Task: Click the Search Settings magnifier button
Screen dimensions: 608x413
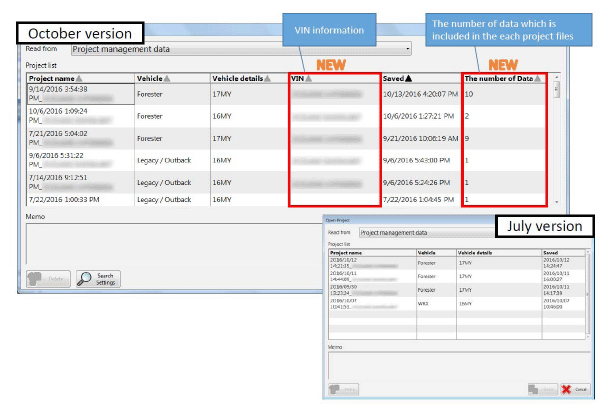Action: point(98,279)
